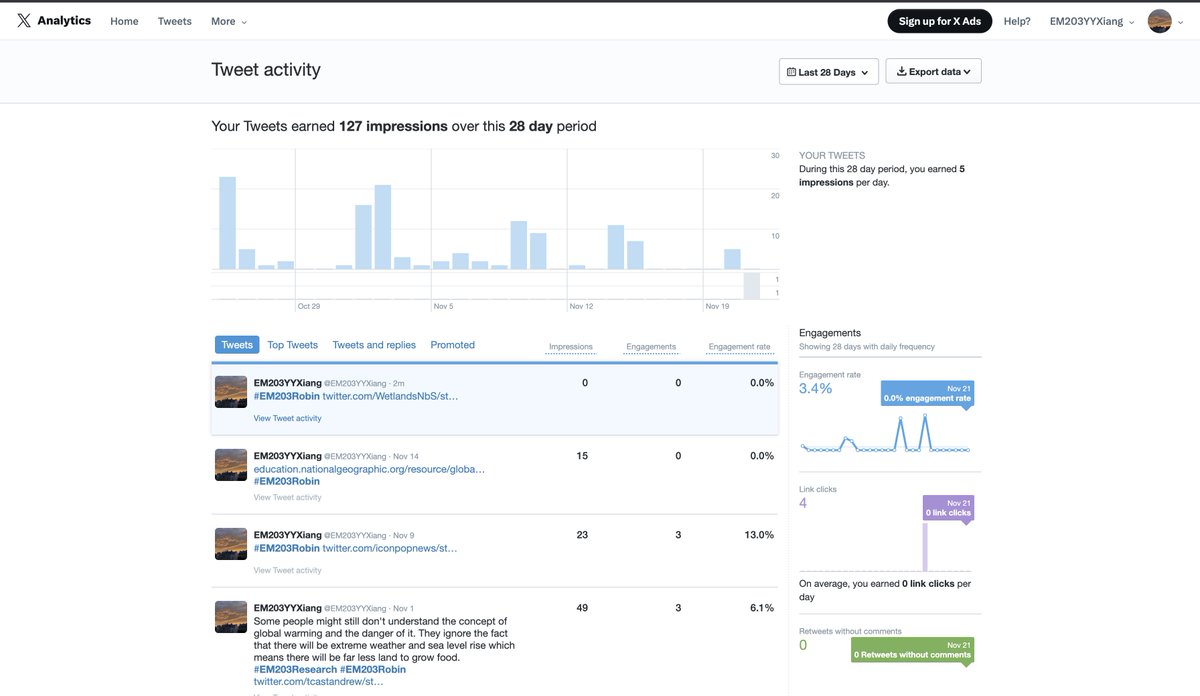Click the engagement rate line chart
Image resolution: width=1200 pixels, height=696 pixels.
click(x=885, y=432)
